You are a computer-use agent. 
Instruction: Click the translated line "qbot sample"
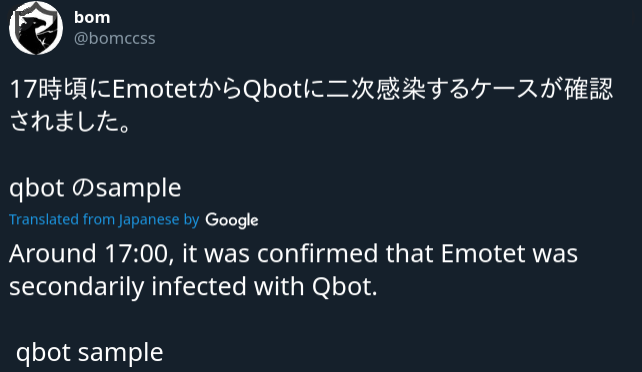90,352
